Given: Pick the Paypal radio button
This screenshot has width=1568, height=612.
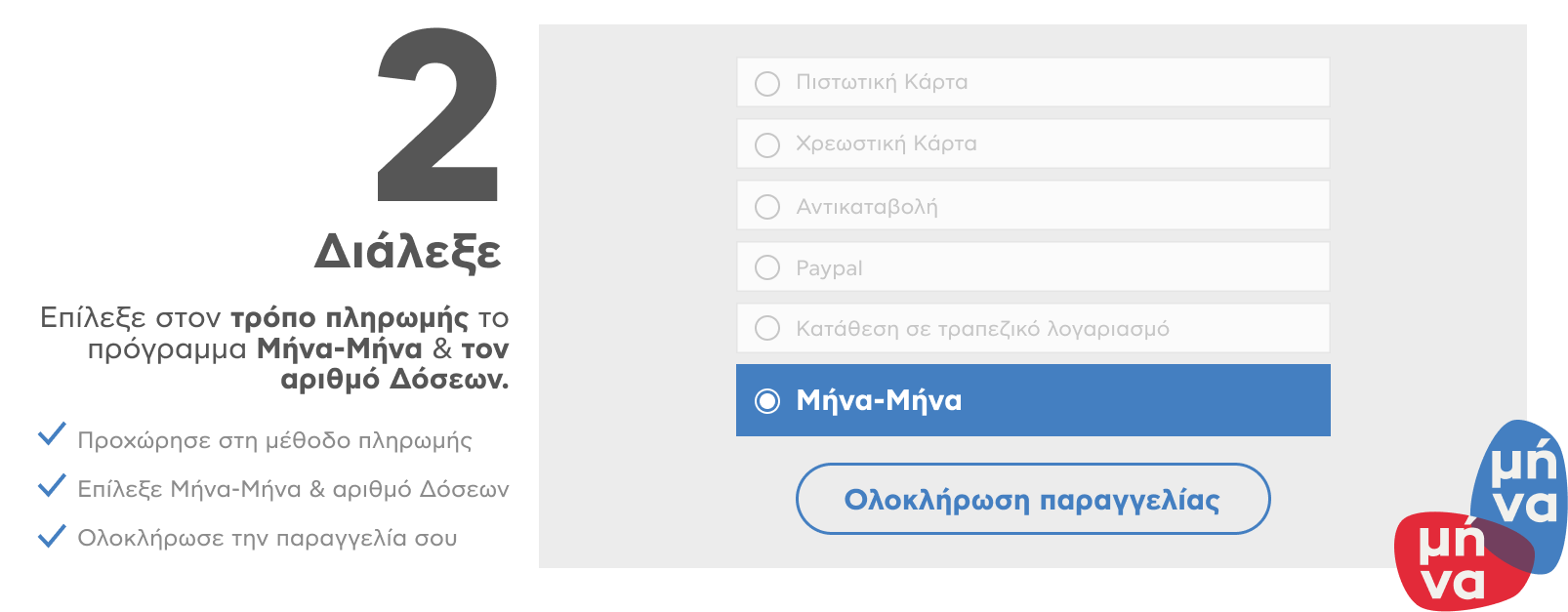Looking at the screenshot, I should coord(767,267).
